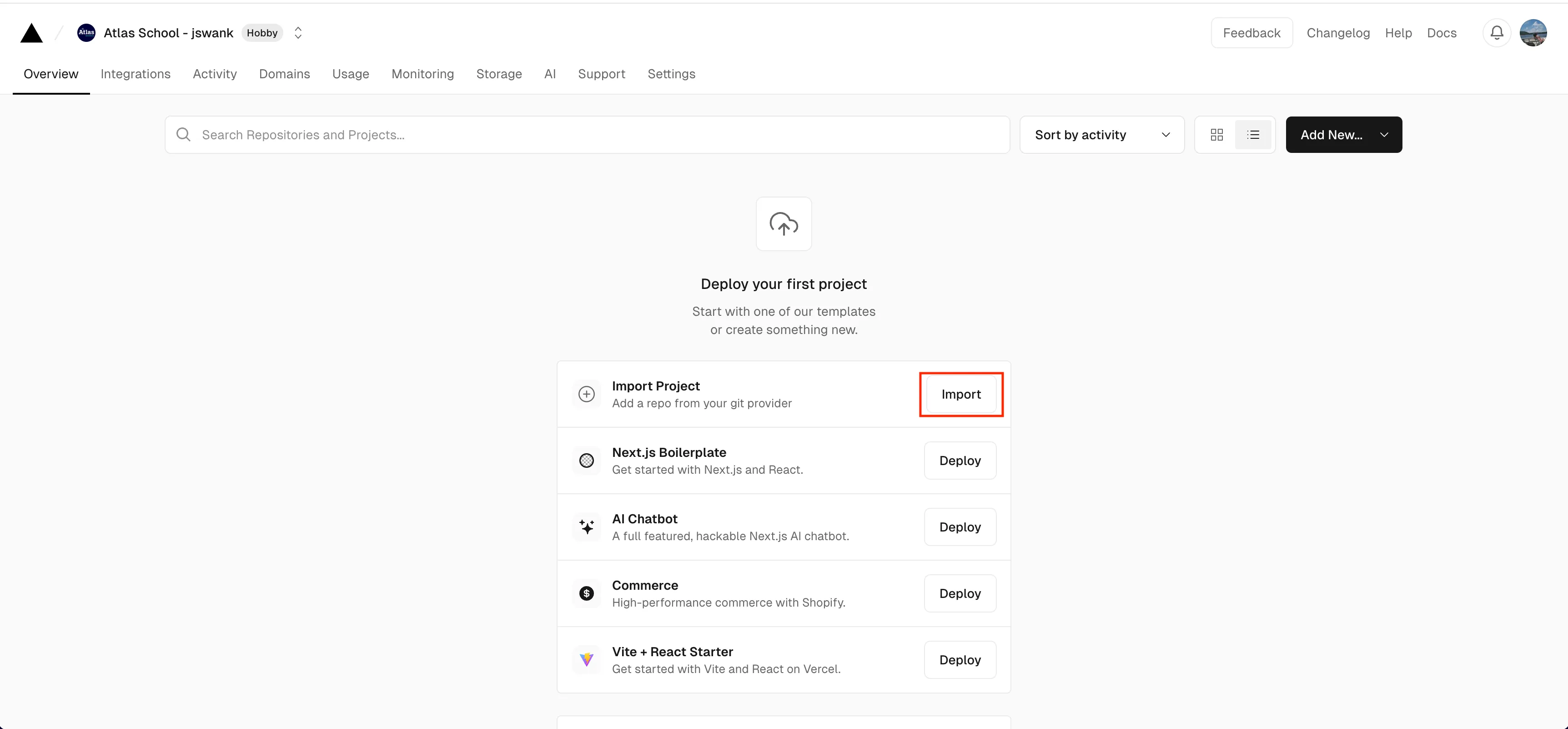Click the AI Chatbot sparkles icon

pos(586,527)
